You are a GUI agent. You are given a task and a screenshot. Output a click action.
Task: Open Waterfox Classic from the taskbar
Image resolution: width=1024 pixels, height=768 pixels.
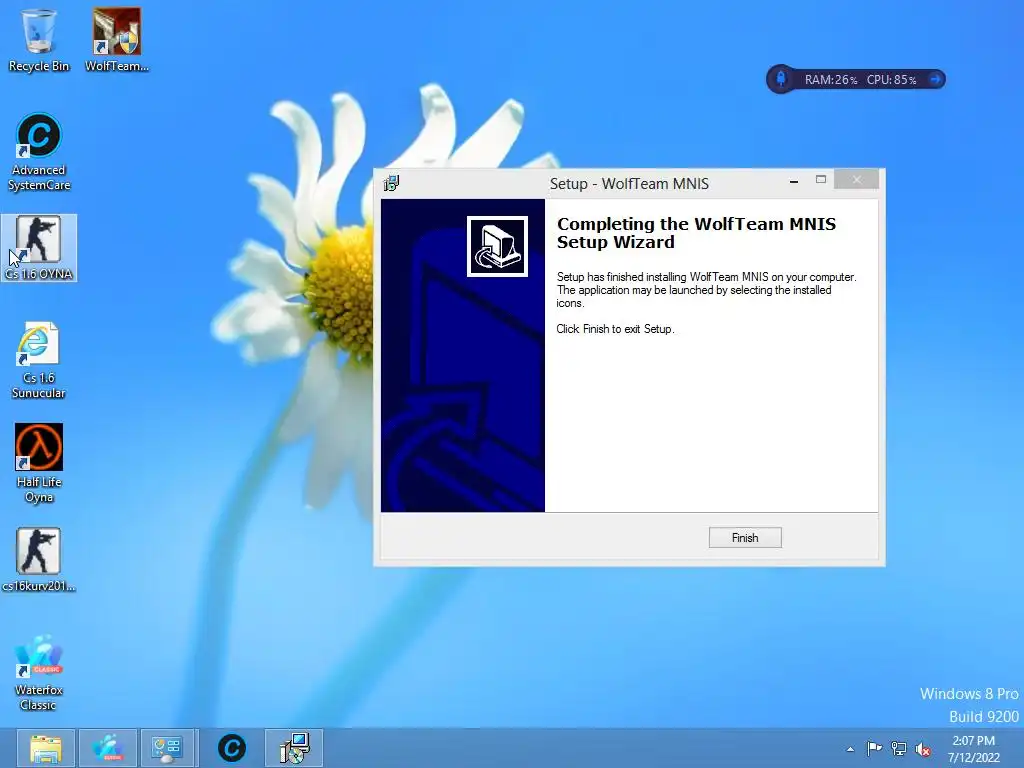coord(108,748)
